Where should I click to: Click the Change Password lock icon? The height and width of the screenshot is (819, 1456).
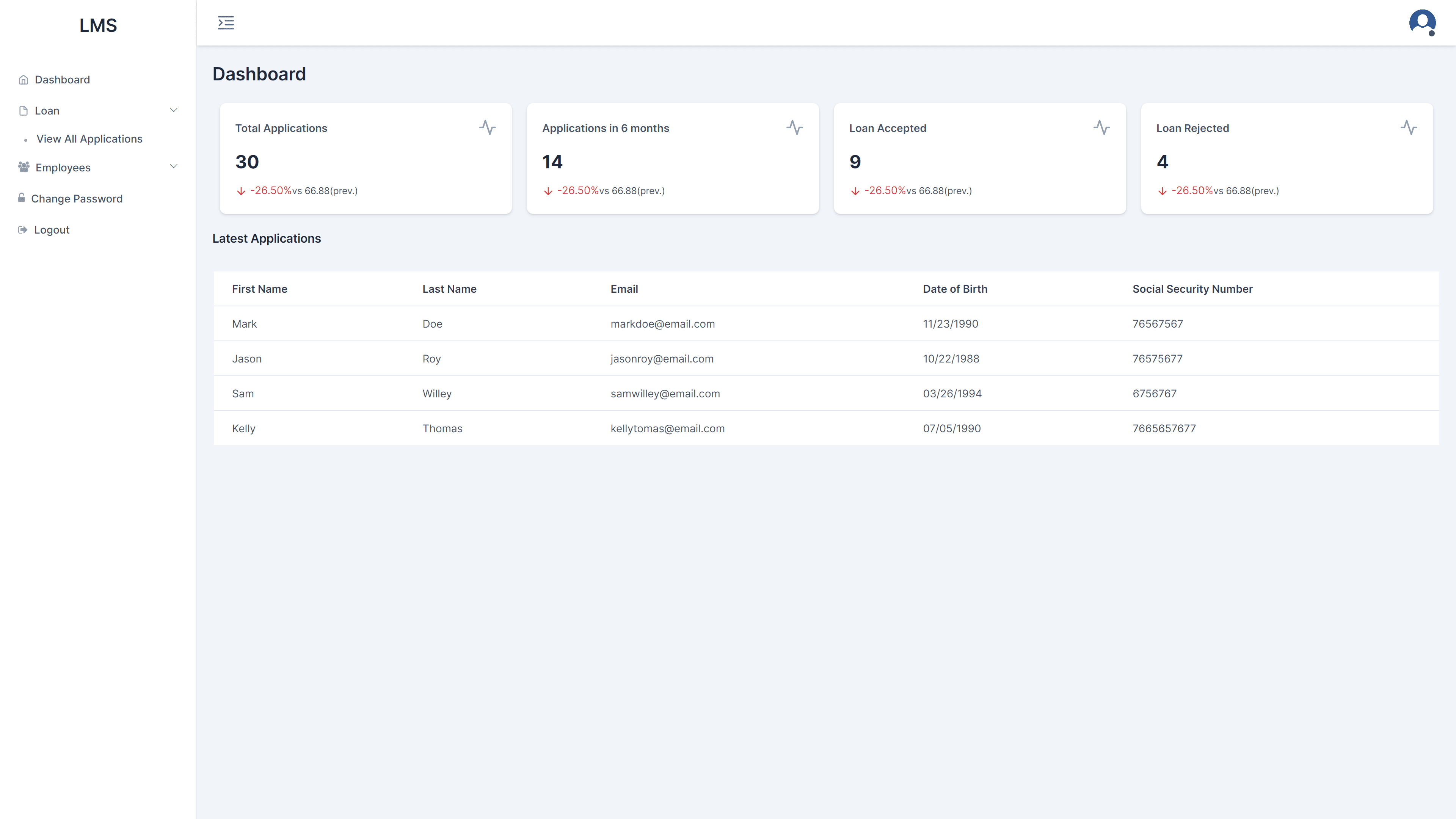(22, 197)
